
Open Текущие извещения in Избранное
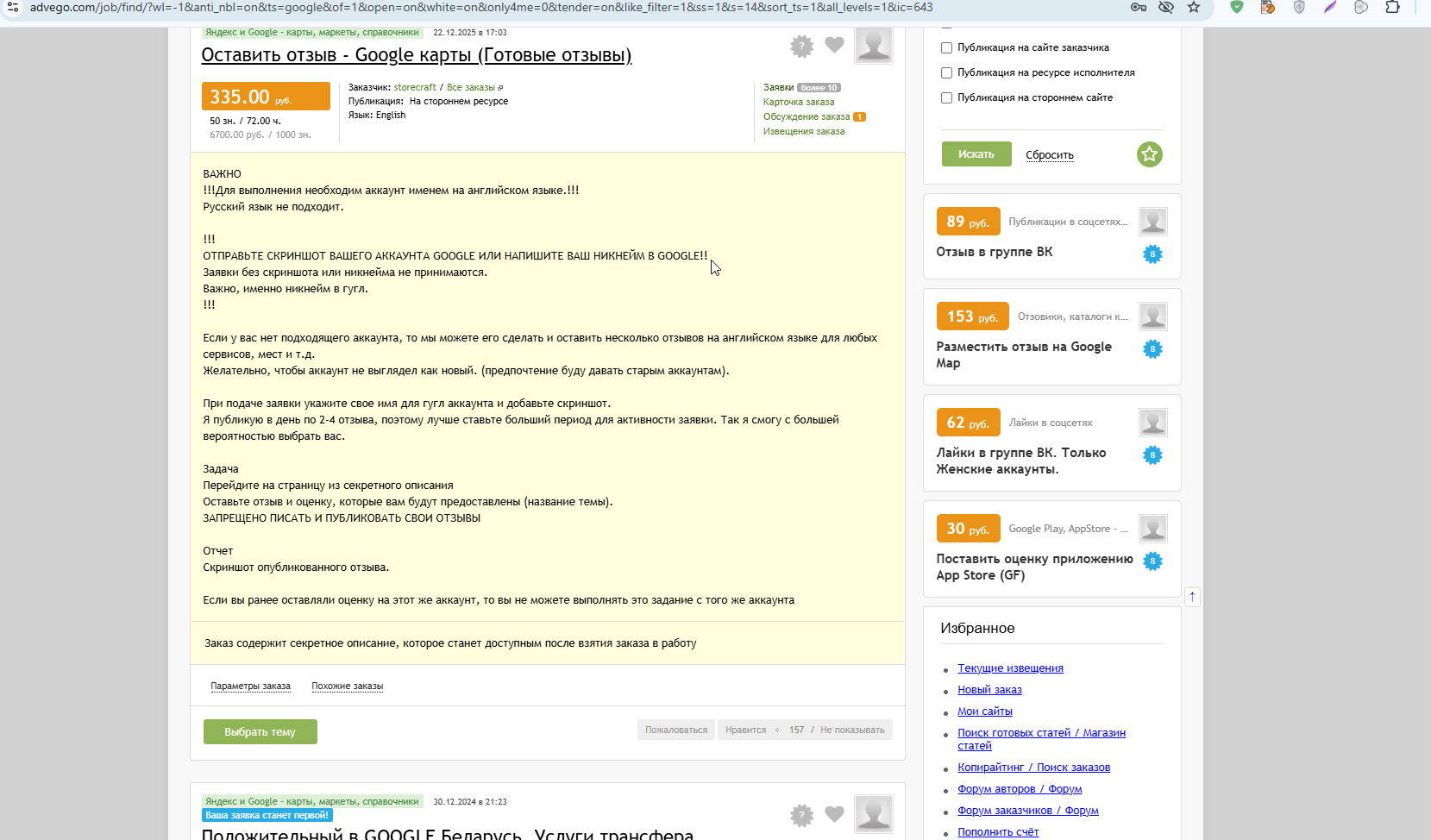[x=1010, y=668]
